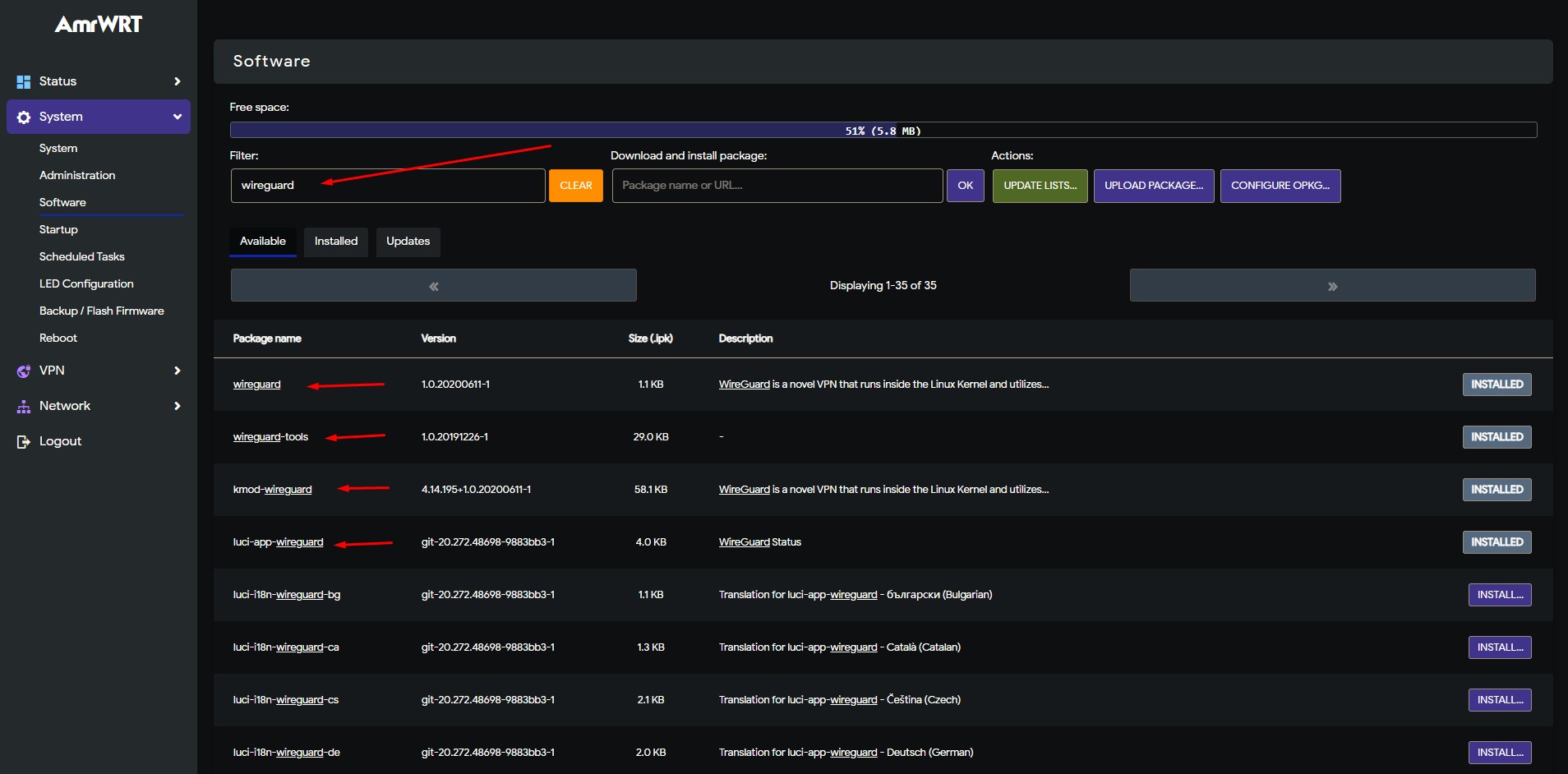
Task: Open LED Configuration in the sidebar
Action: [x=86, y=283]
